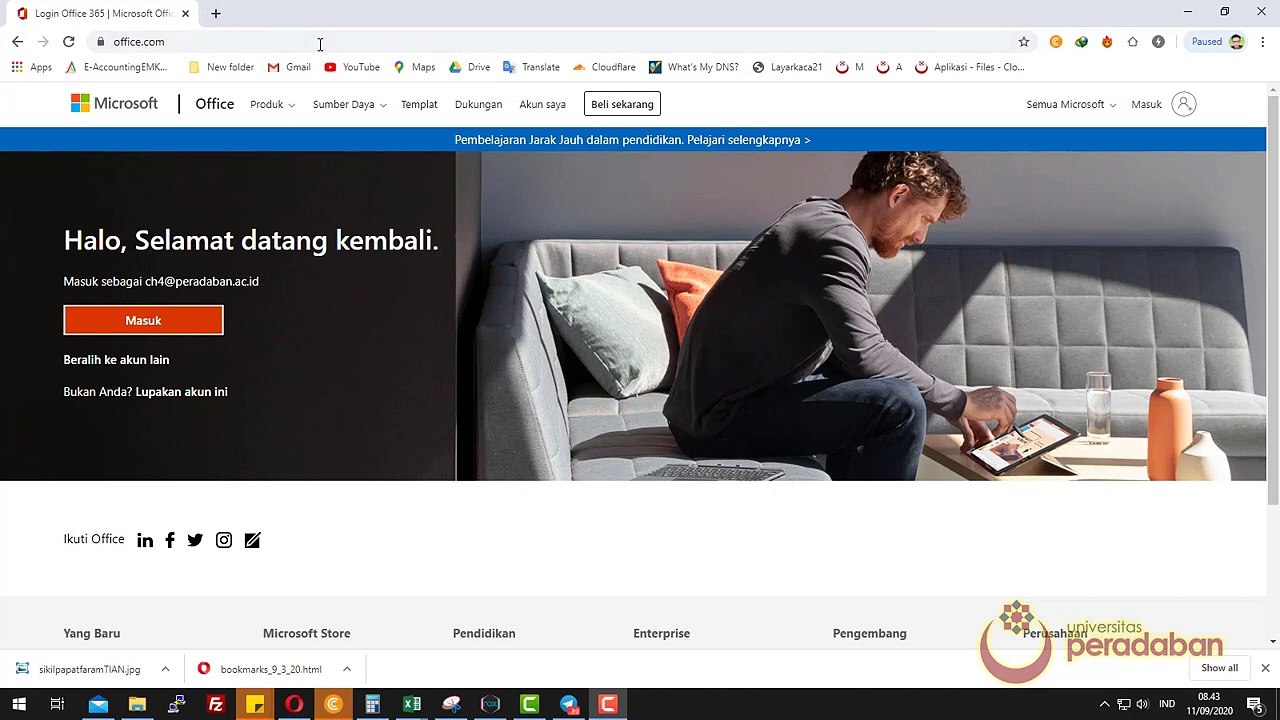Open the Dukungan menu item
Screen dimensions: 1280x720
[478, 104]
